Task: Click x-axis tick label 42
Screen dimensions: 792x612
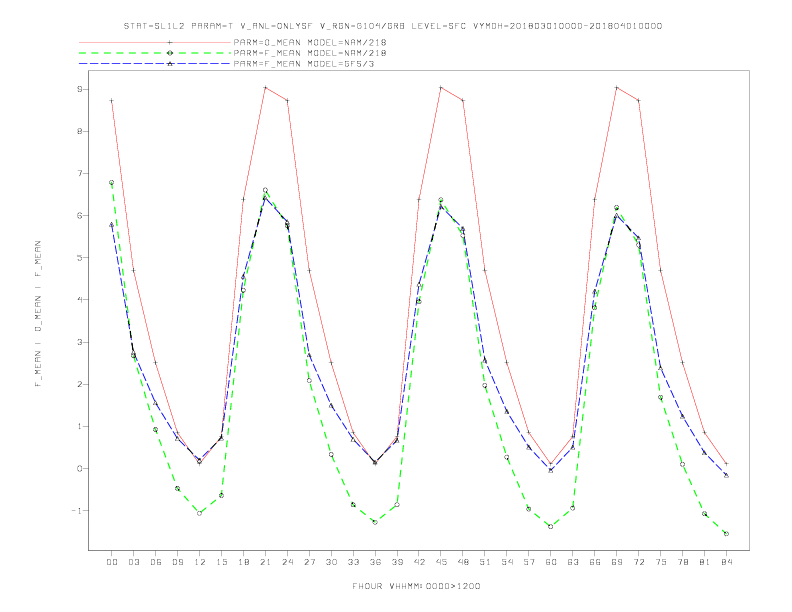Action: coord(419,562)
